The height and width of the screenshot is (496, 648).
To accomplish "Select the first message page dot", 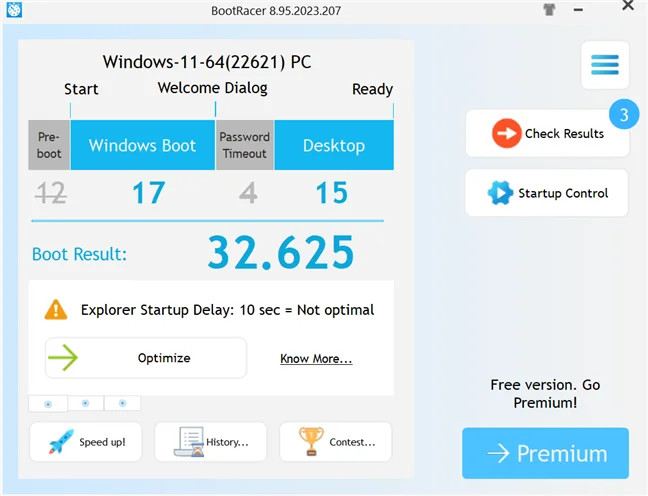I will (48, 404).
